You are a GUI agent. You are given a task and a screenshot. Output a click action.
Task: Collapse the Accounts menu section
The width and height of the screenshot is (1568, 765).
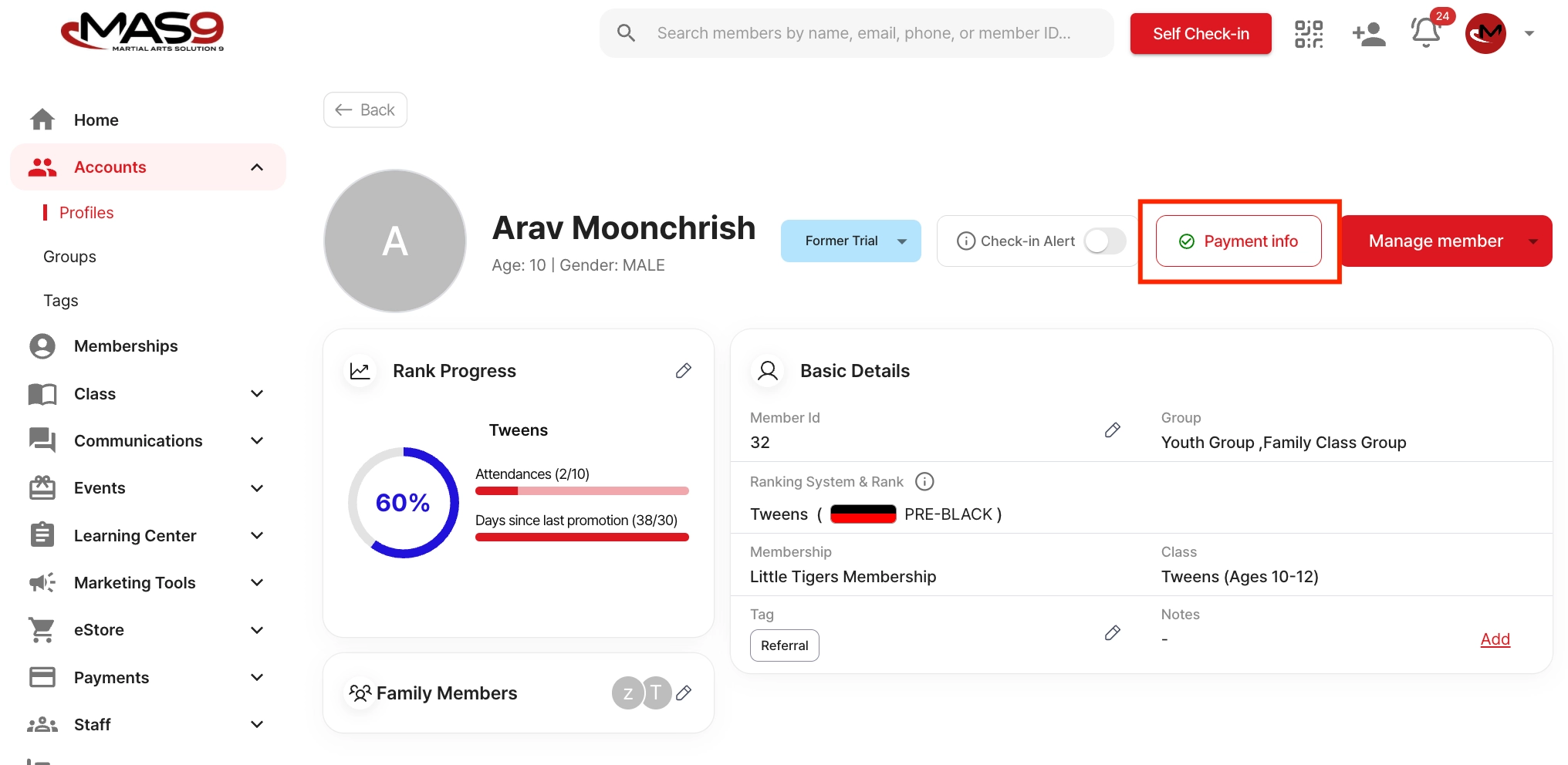coord(257,167)
